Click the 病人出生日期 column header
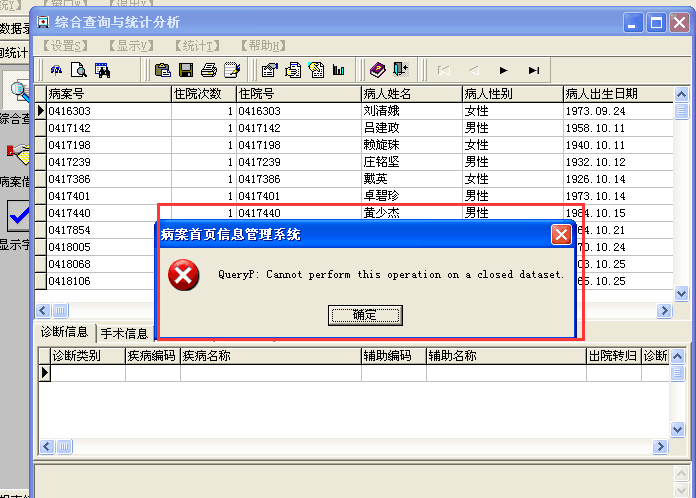696x498 pixels. (618, 94)
